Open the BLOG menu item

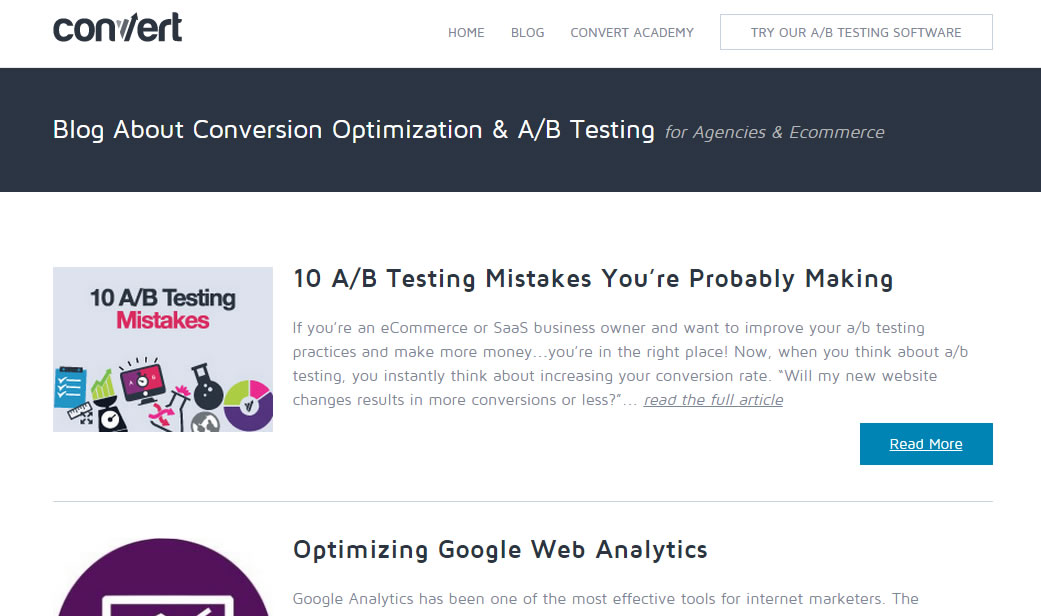528,33
